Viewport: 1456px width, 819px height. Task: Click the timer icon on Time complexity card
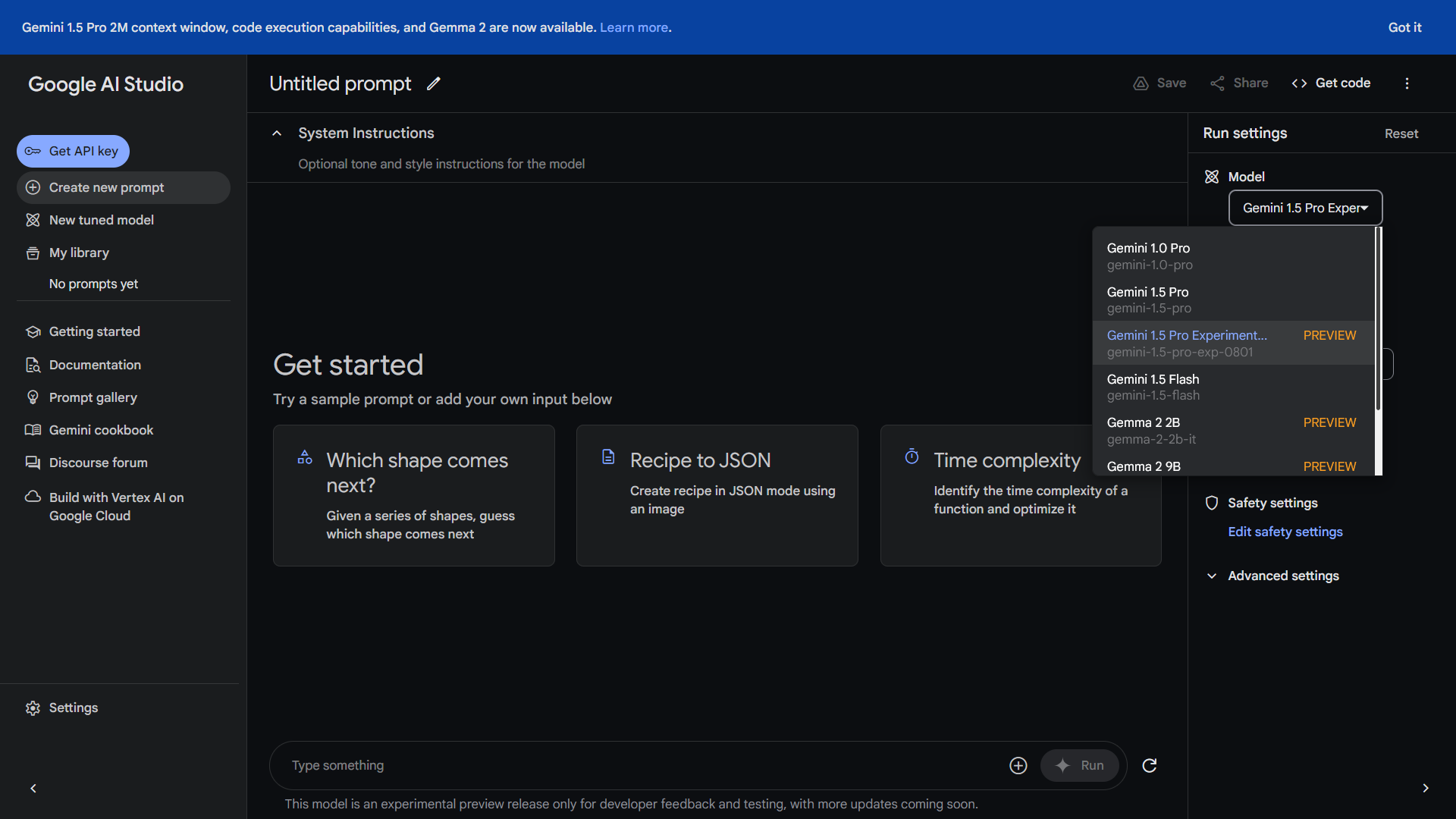pos(912,457)
